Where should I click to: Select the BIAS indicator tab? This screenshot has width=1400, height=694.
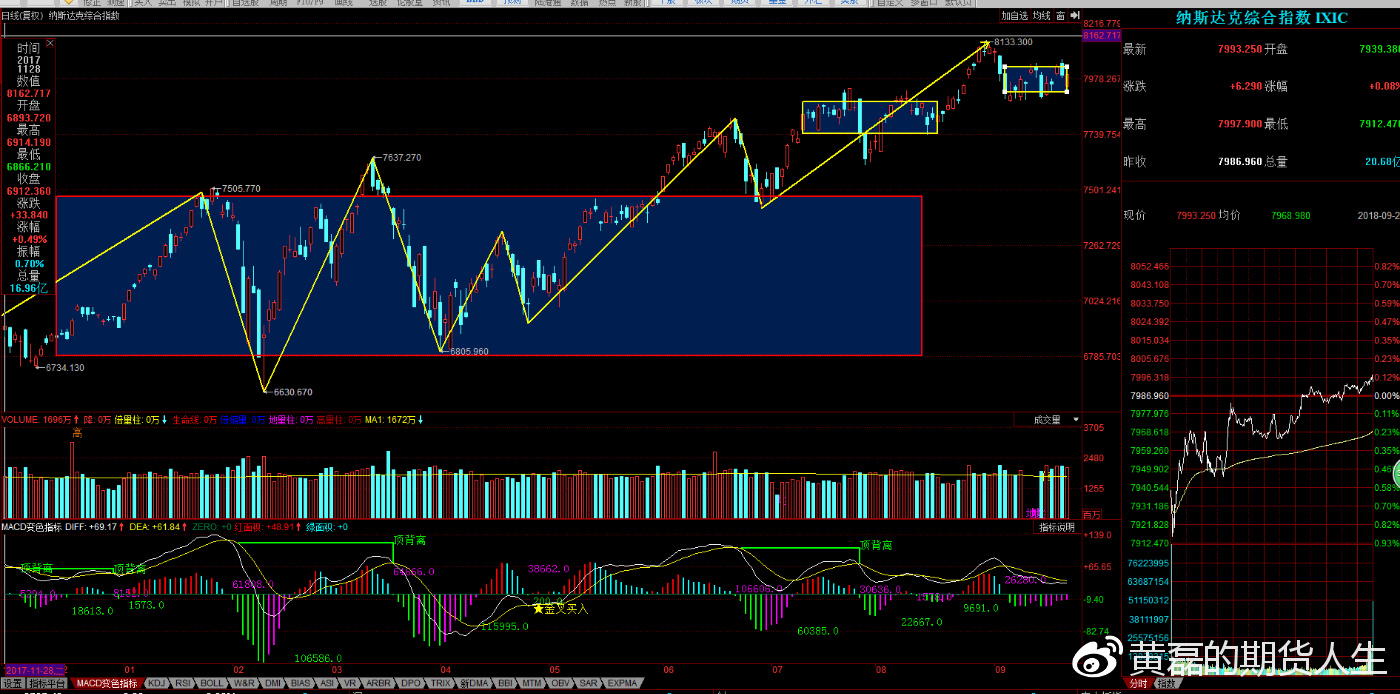pos(302,684)
